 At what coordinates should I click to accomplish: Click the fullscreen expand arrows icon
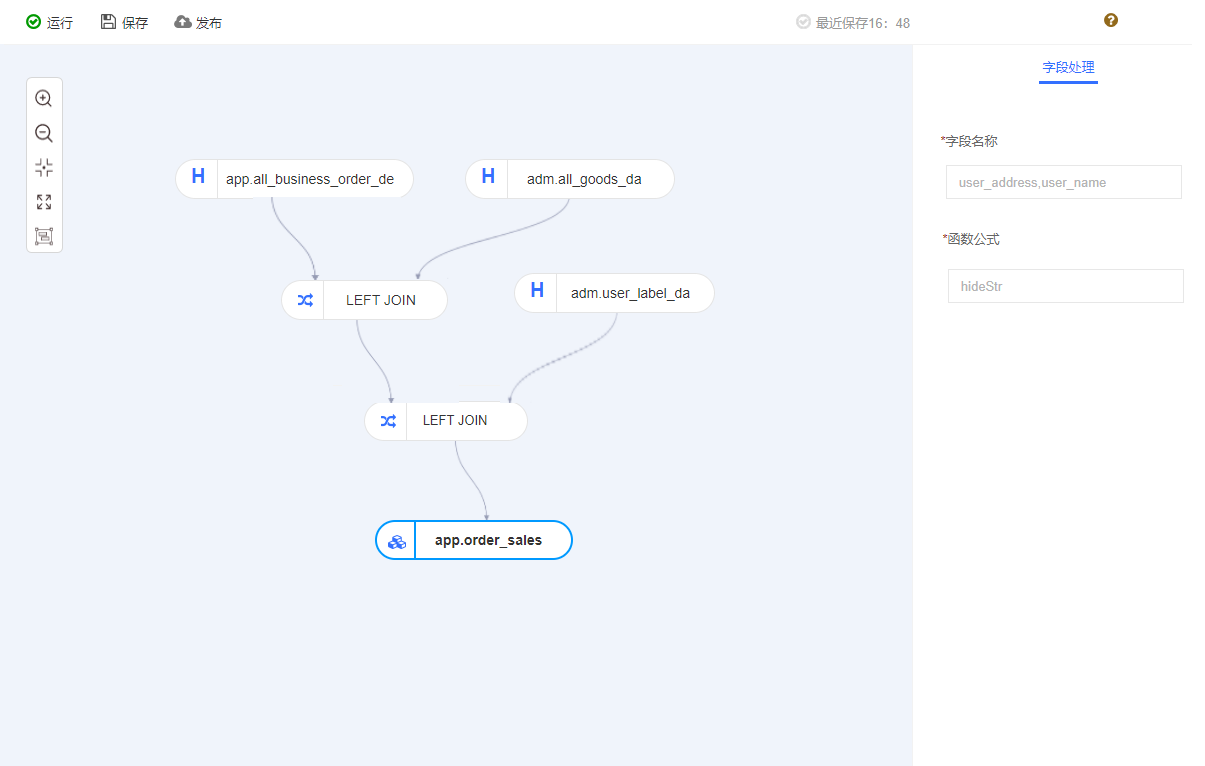[43, 202]
